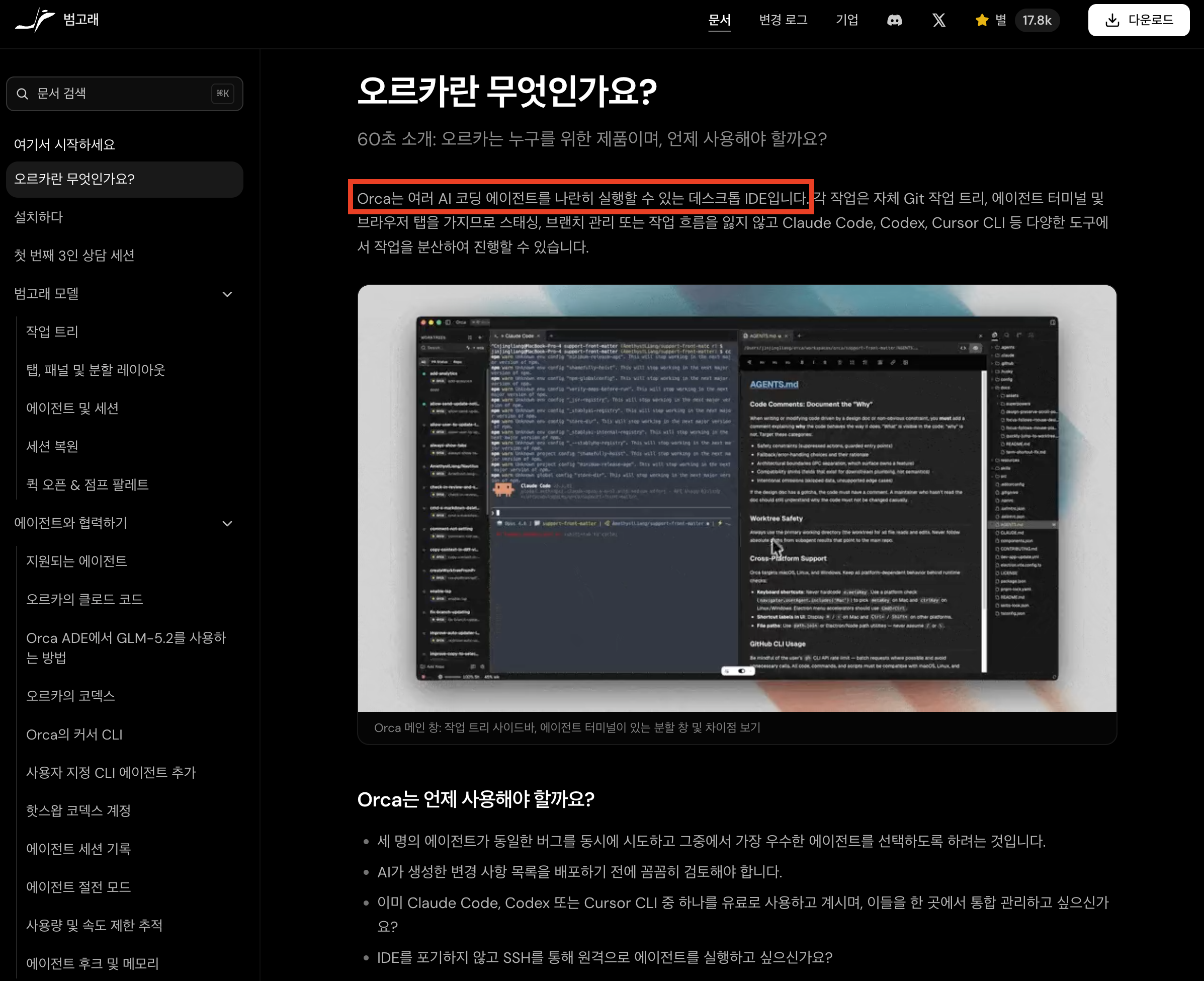Viewport: 1204px width, 981px height.
Task: Click the download arrow icon
Action: click(1112, 20)
